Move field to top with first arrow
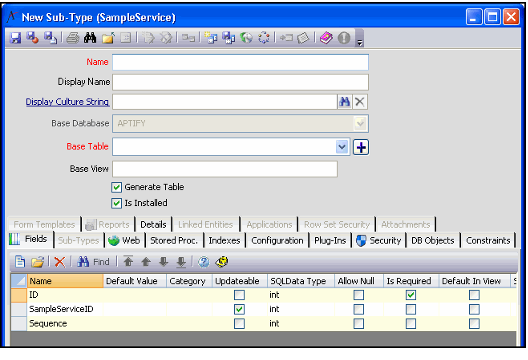528x360 pixels. click(x=128, y=261)
